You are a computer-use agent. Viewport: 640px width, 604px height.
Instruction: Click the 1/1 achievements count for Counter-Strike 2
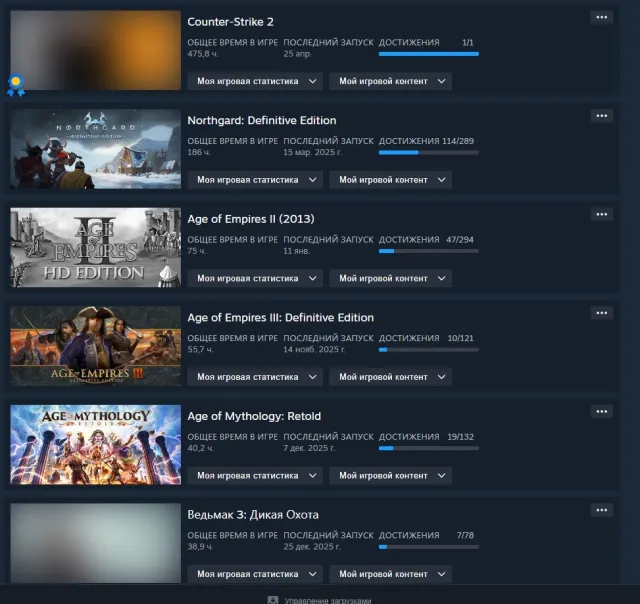point(468,42)
